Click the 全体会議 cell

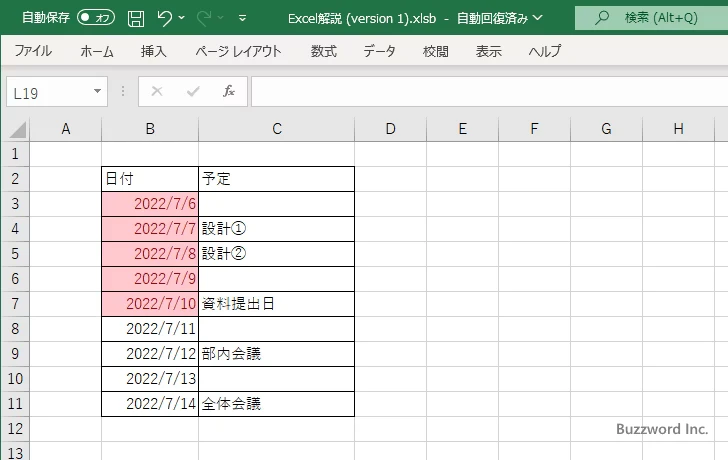click(x=276, y=404)
